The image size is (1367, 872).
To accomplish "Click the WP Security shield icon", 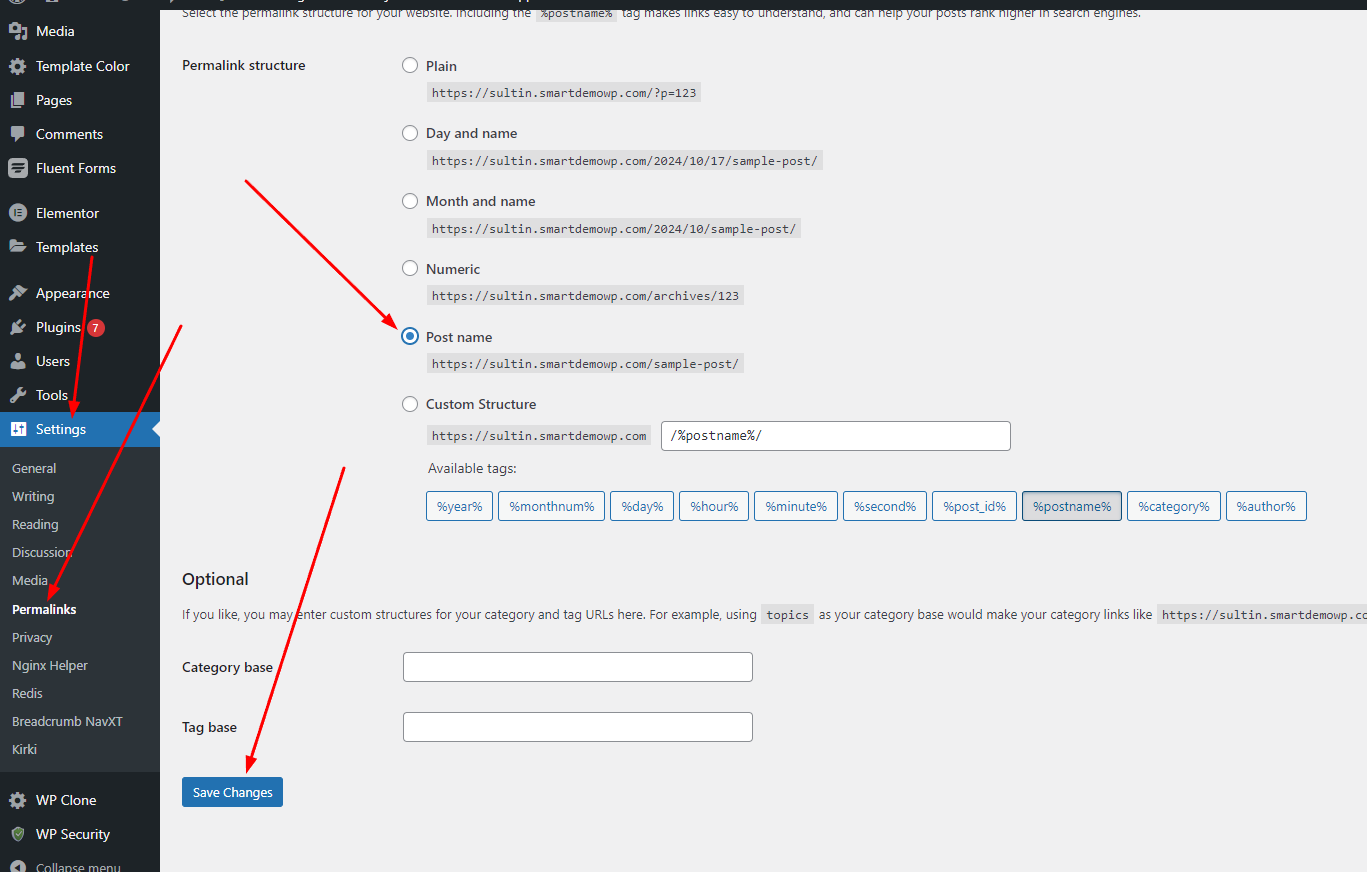I will point(18,834).
